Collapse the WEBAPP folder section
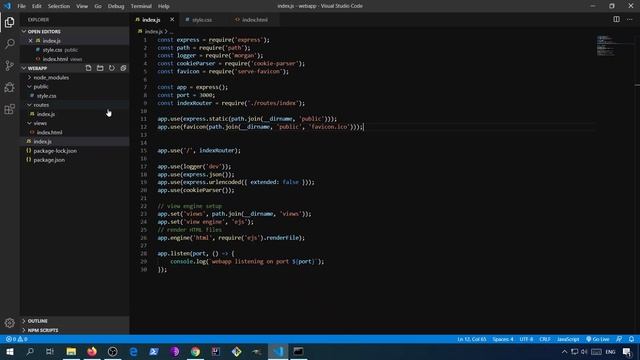Image resolution: width=640 pixels, height=360 pixels. coord(37,68)
